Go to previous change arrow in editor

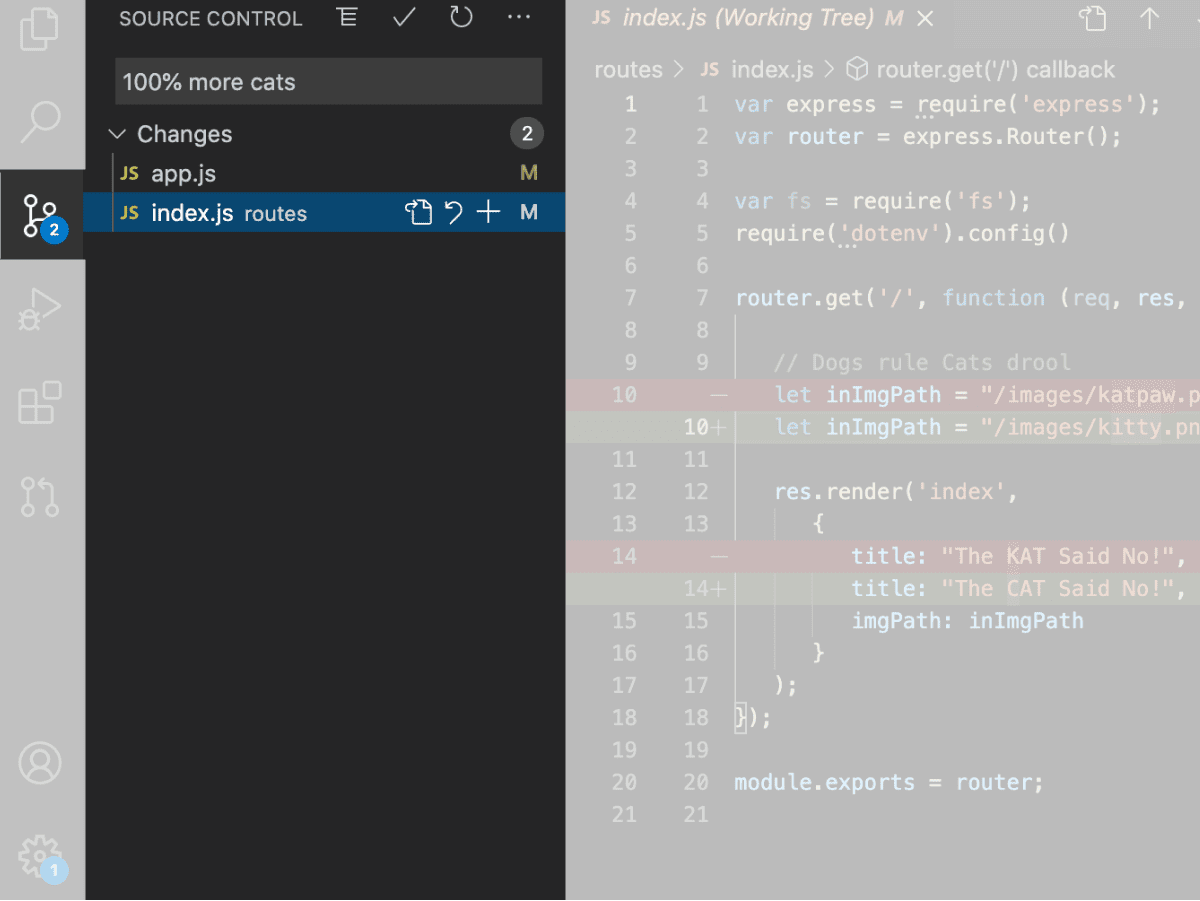[1150, 18]
